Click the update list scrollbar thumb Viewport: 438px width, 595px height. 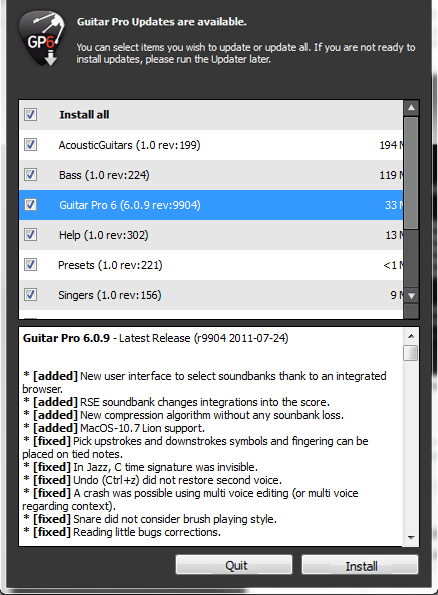411,173
